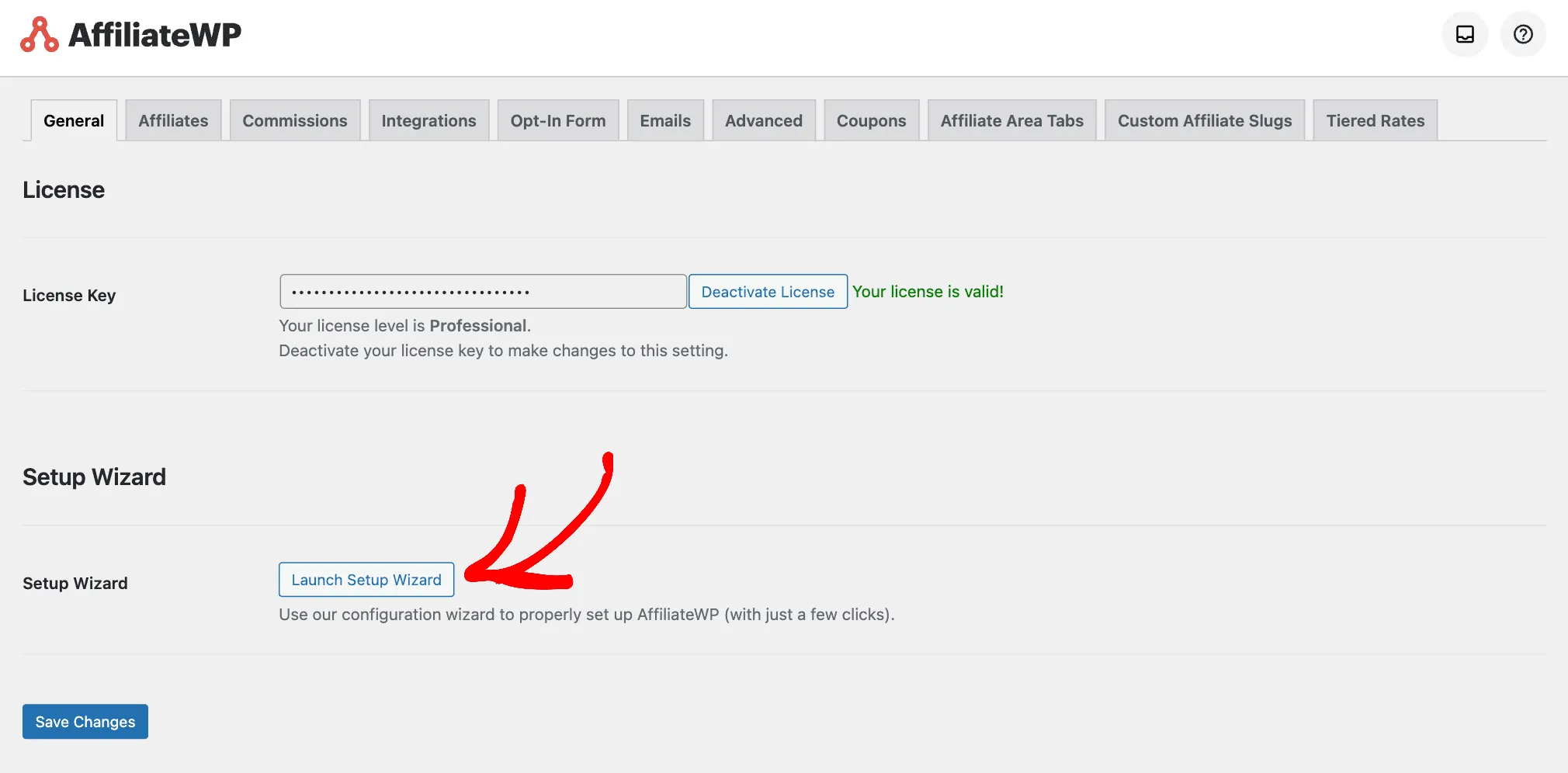Click the AffiliateWP logo
The image size is (1568, 773).
click(130, 35)
